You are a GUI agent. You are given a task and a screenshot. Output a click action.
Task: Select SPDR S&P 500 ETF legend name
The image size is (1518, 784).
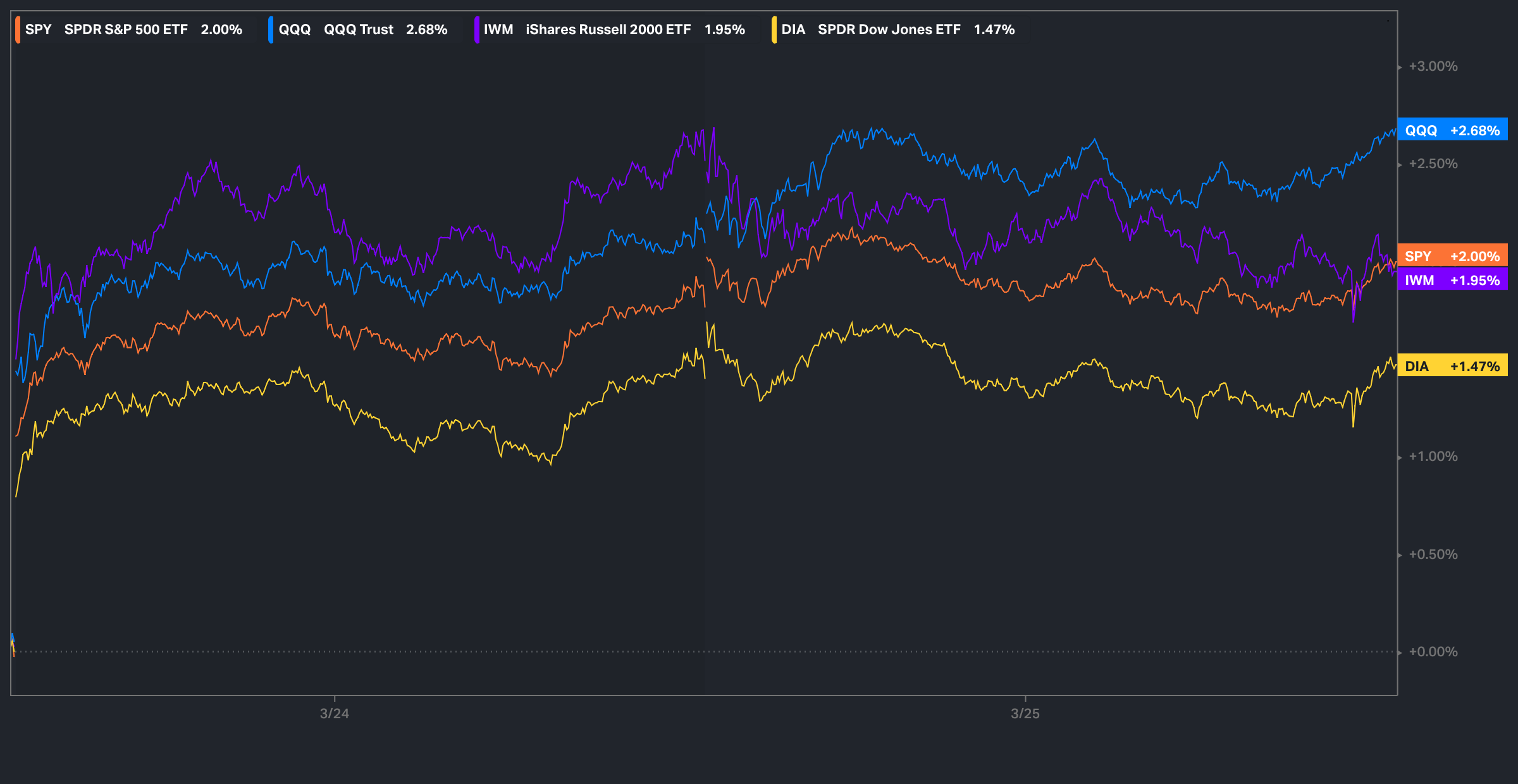coord(126,30)
